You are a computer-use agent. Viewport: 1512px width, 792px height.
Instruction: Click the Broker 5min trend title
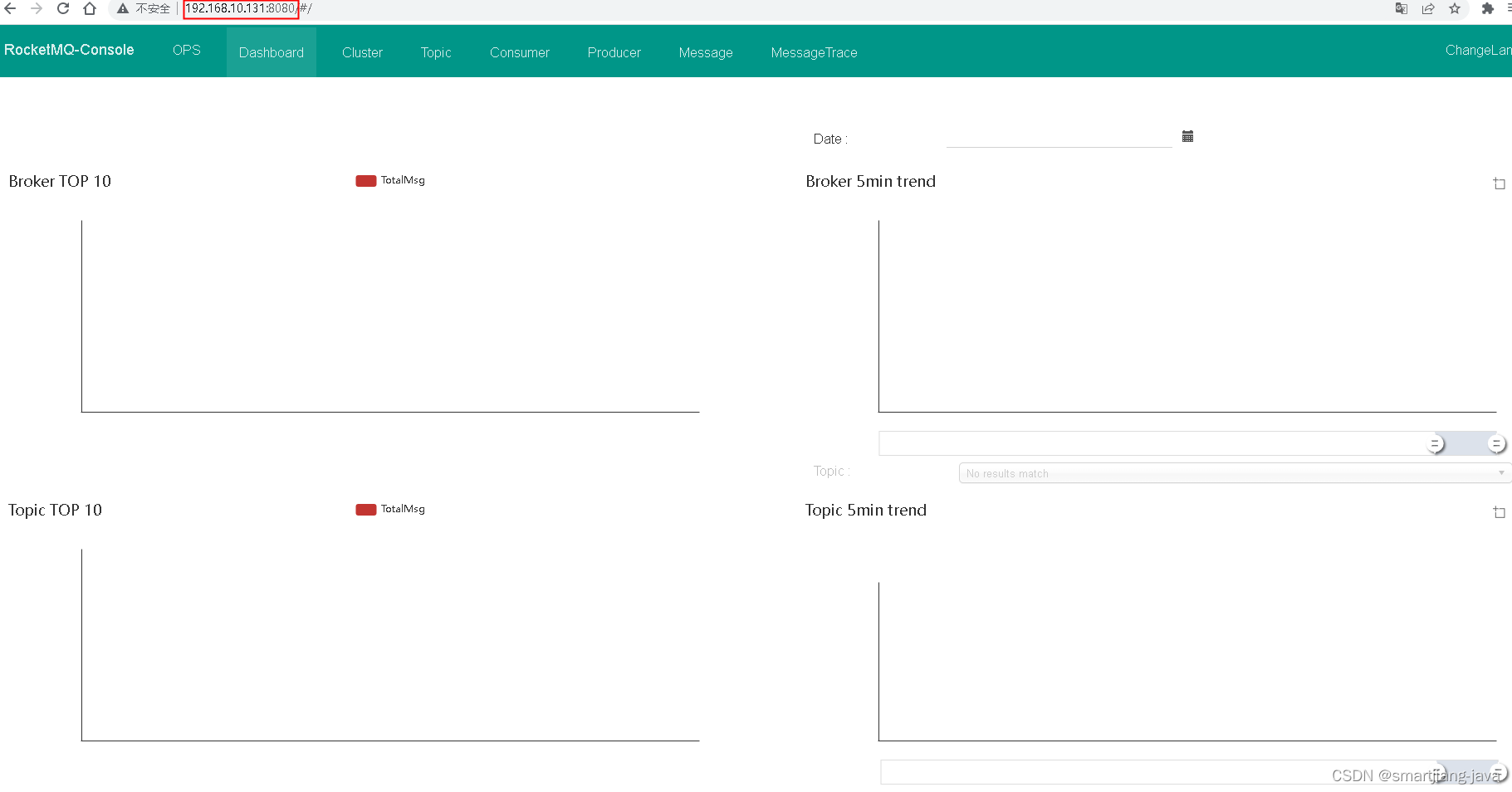[870, 181]
